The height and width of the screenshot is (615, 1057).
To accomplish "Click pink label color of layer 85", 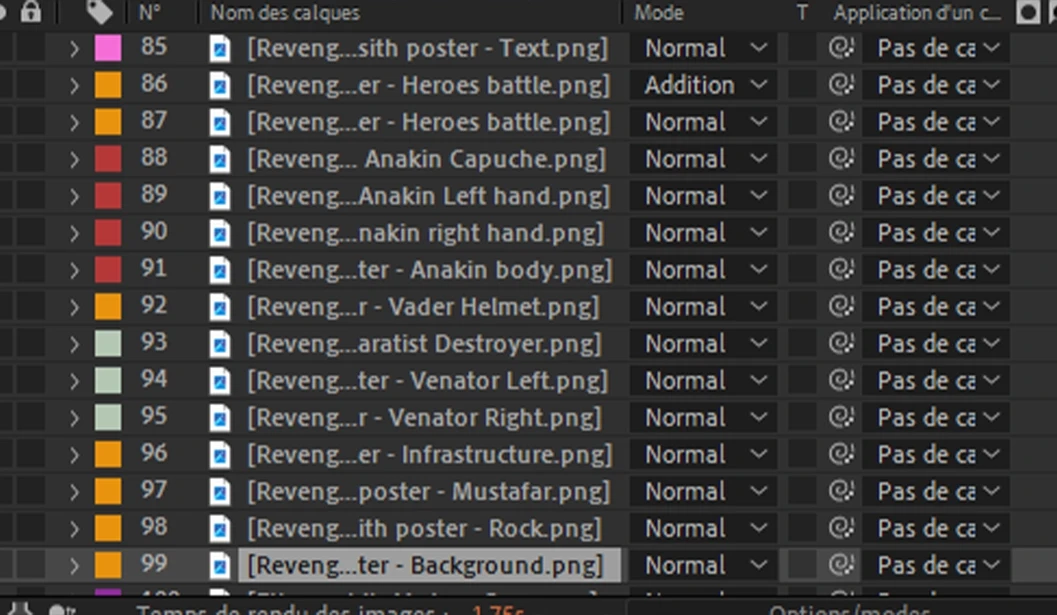I will (108, 48).
